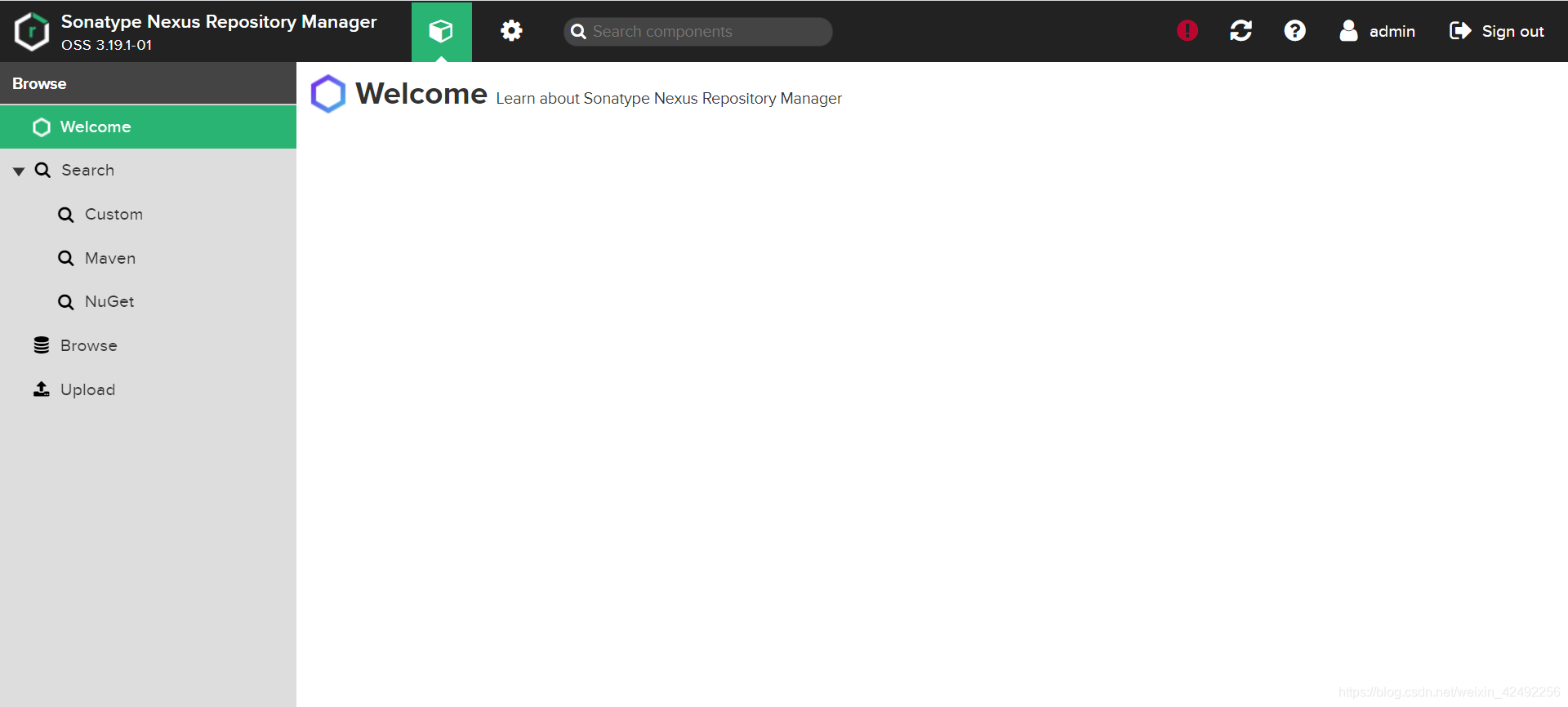Screen dimensions: 1568x707
Task: Click the version text OSS 3.19.1-01
Action: (x=106, y=45)
